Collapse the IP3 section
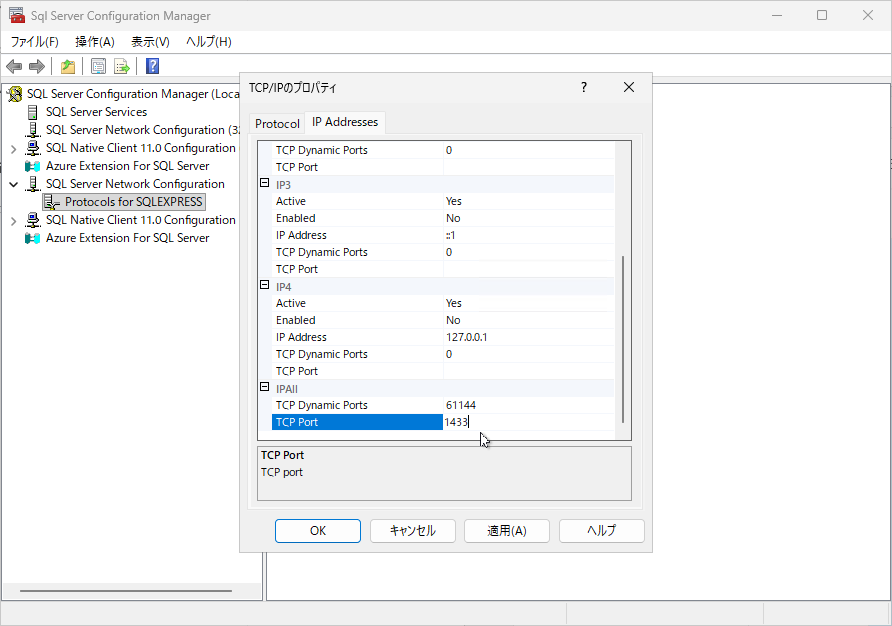Viewport: 892px width, 626px height. point(265,184)
